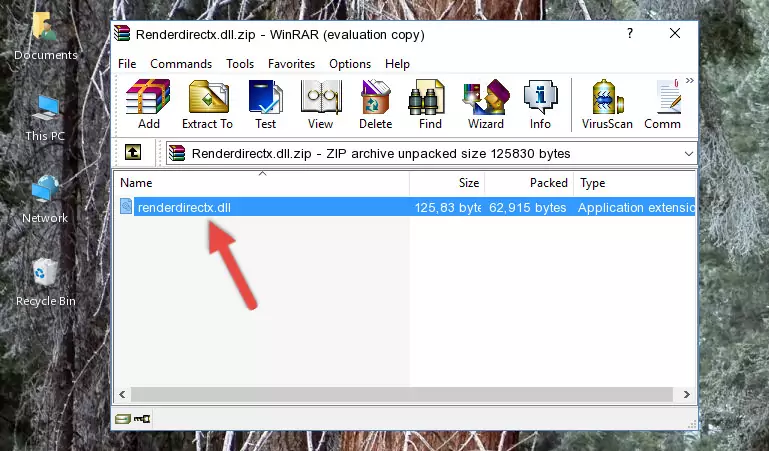Open the View file tool
769x451 pixels.
(x=321, y=104)
